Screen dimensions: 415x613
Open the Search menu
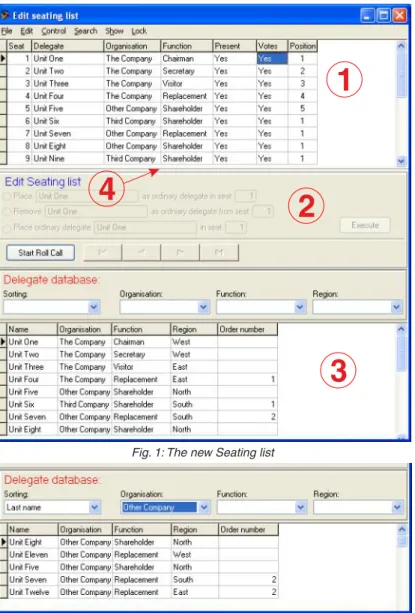(86, 31)
